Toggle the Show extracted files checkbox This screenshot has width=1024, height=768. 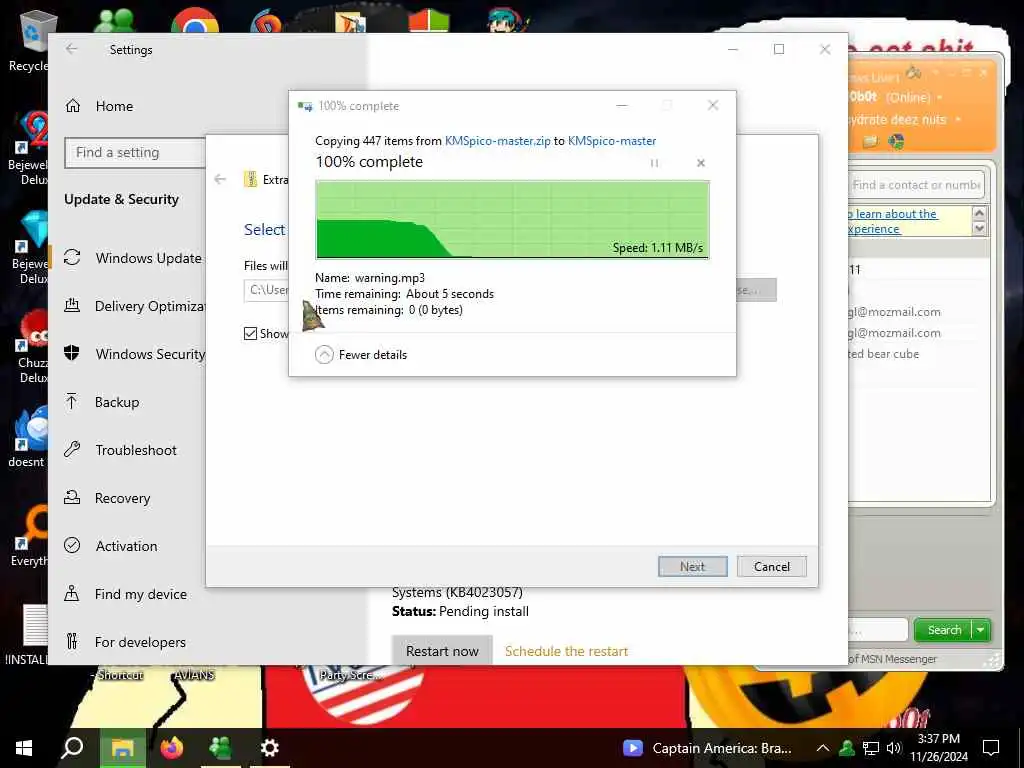pos(250,334)
